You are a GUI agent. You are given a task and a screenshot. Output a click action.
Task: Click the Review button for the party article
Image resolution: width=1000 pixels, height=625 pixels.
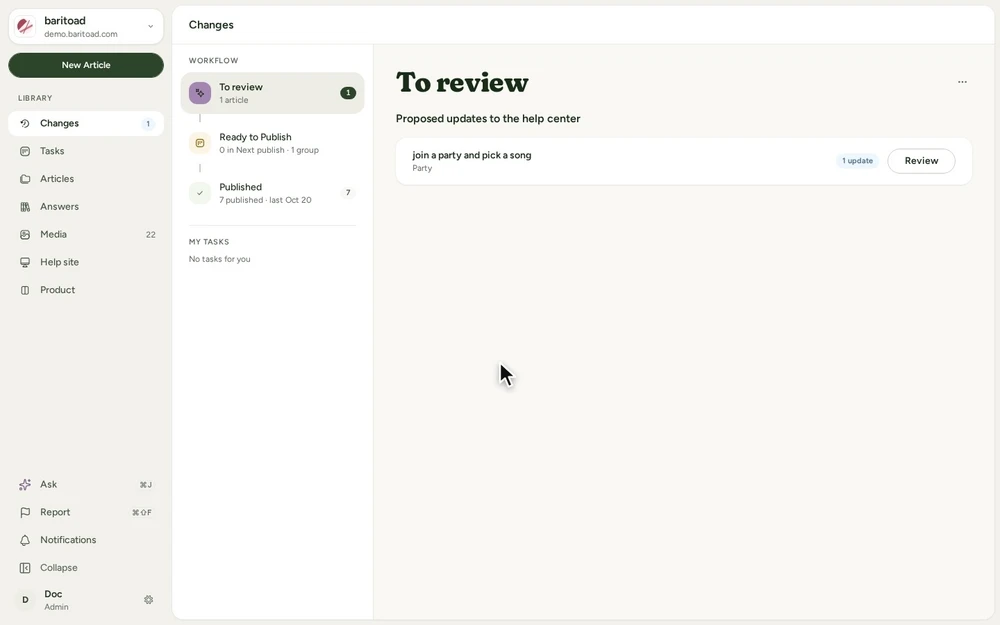(x=921, y=161)
